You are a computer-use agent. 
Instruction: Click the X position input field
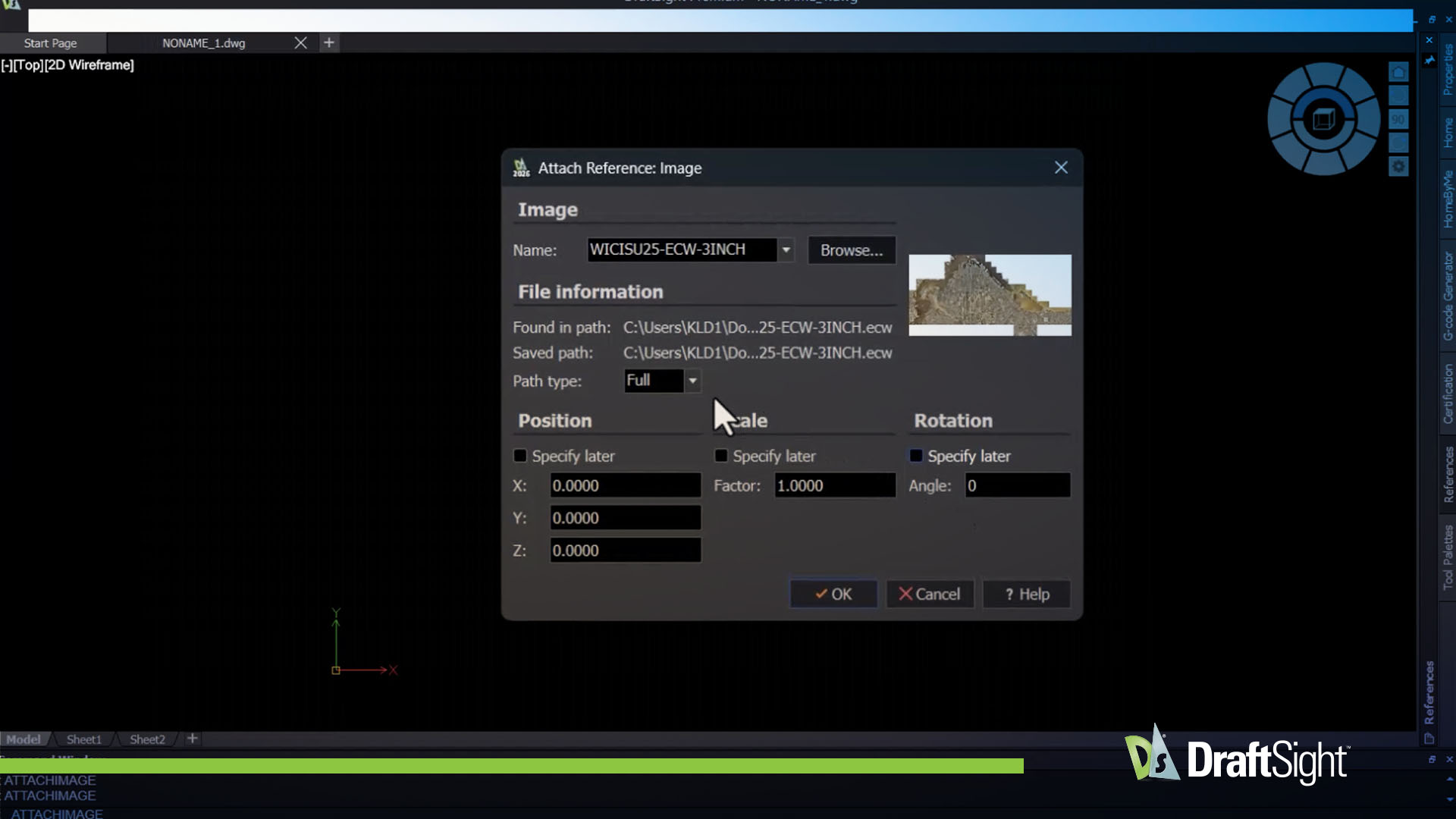click(x=626, y=485)
